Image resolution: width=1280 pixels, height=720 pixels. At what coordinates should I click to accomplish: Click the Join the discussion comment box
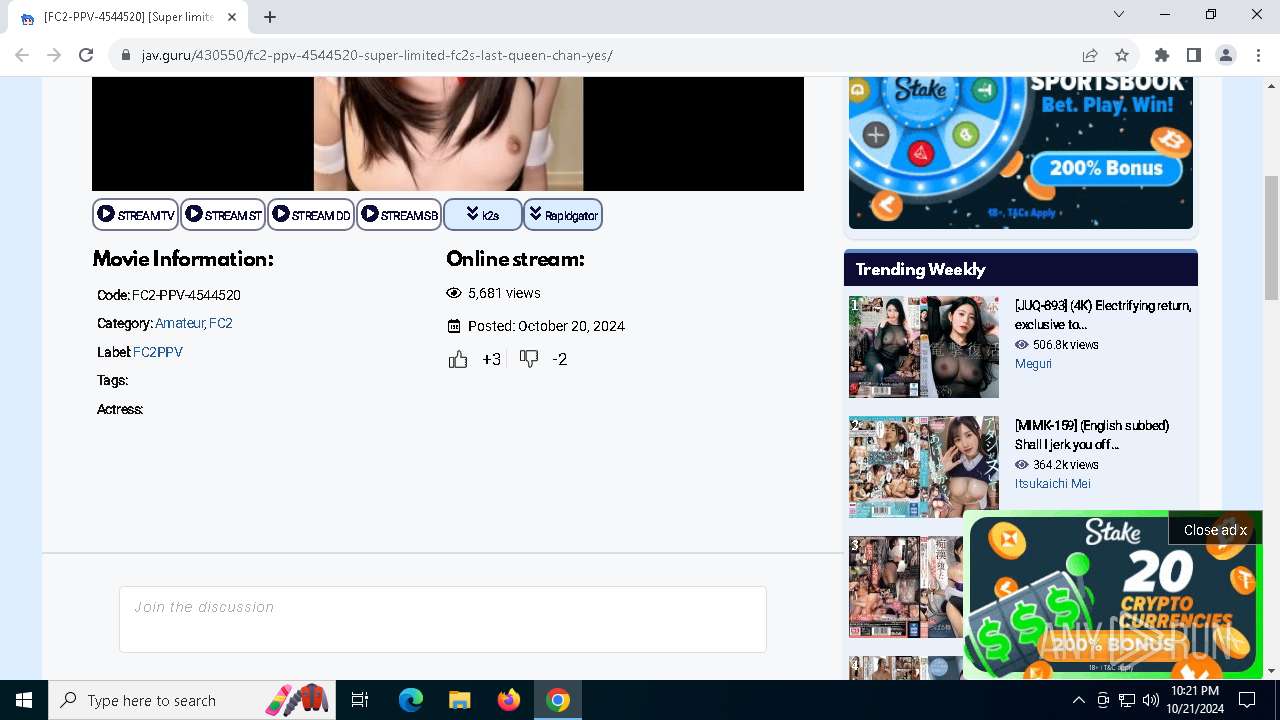(443, 620)
